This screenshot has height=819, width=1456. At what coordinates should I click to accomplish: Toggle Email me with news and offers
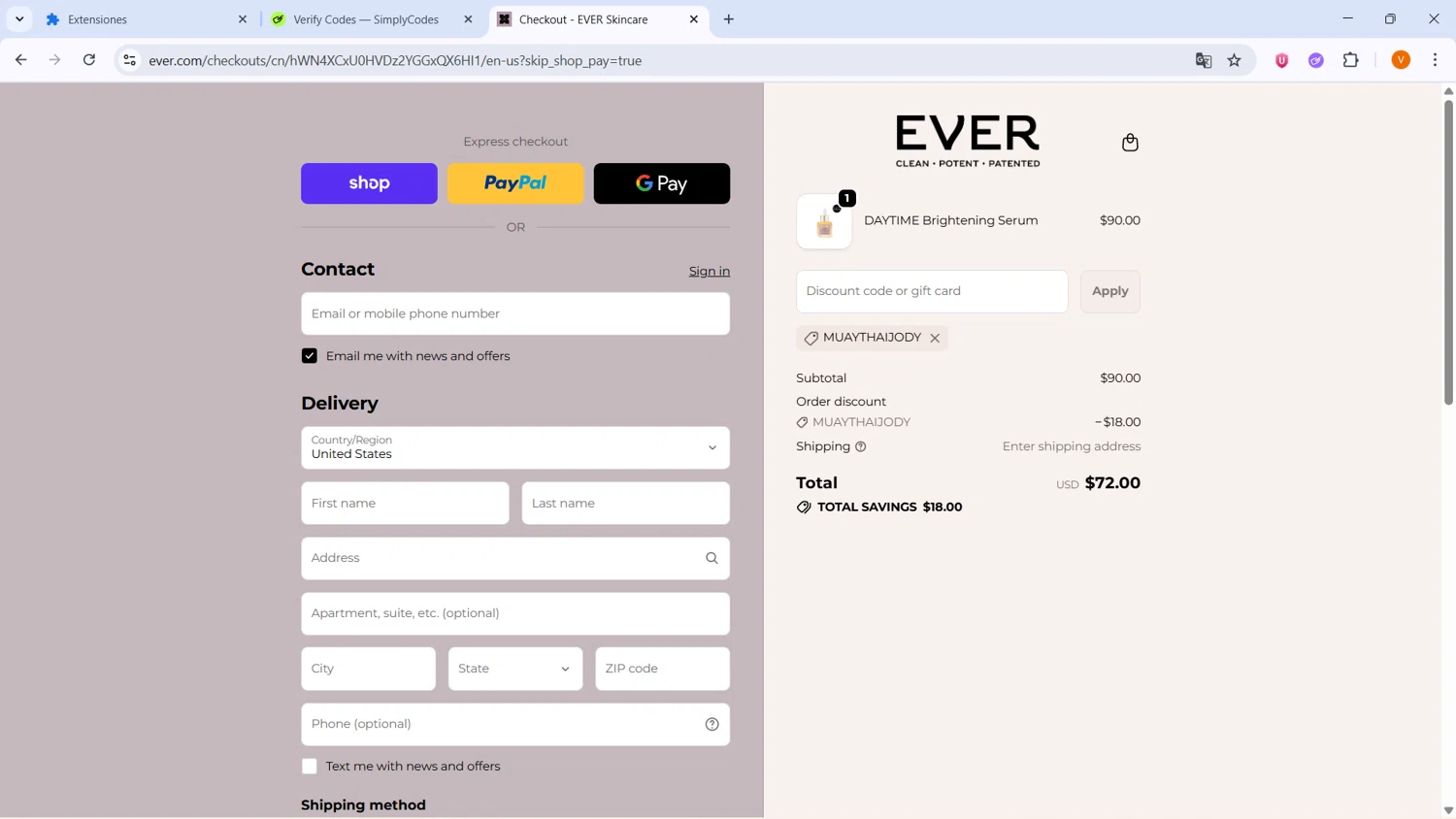(310, 356)
